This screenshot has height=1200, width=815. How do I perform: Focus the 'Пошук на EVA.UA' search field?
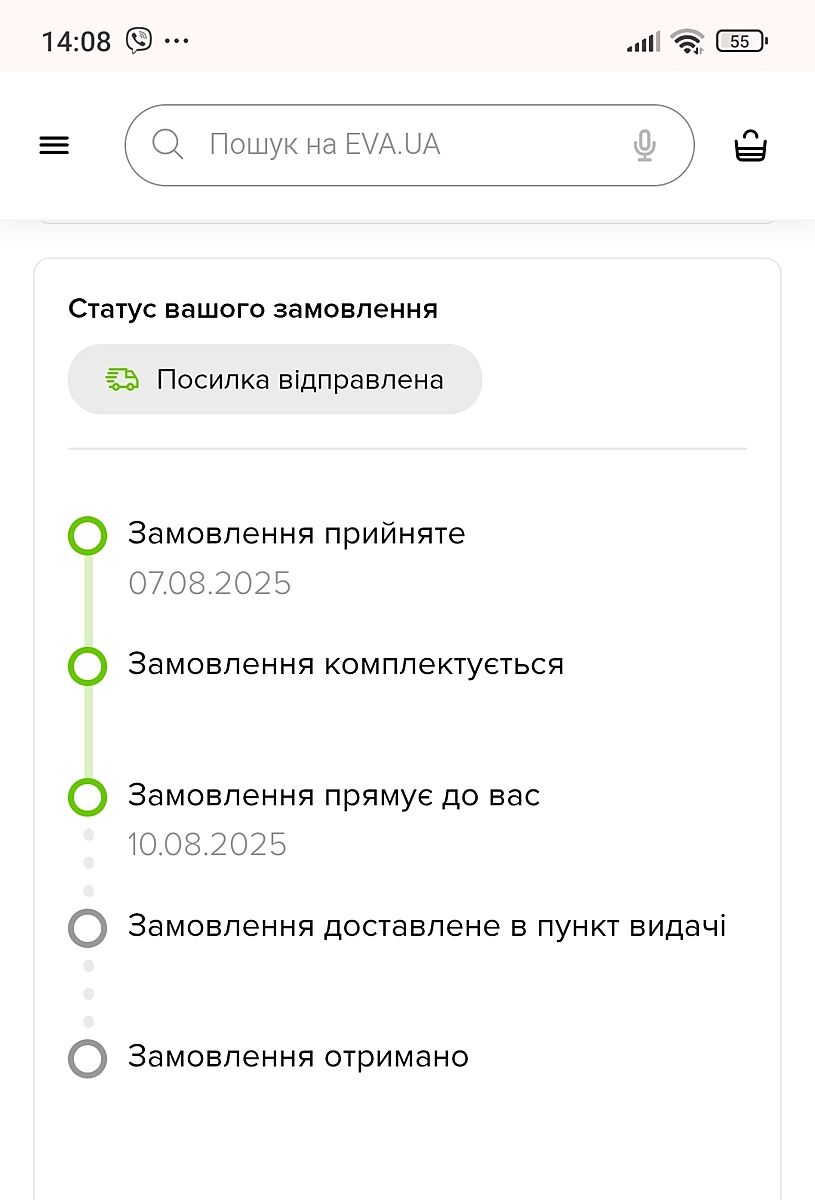(x=400, y=145)
